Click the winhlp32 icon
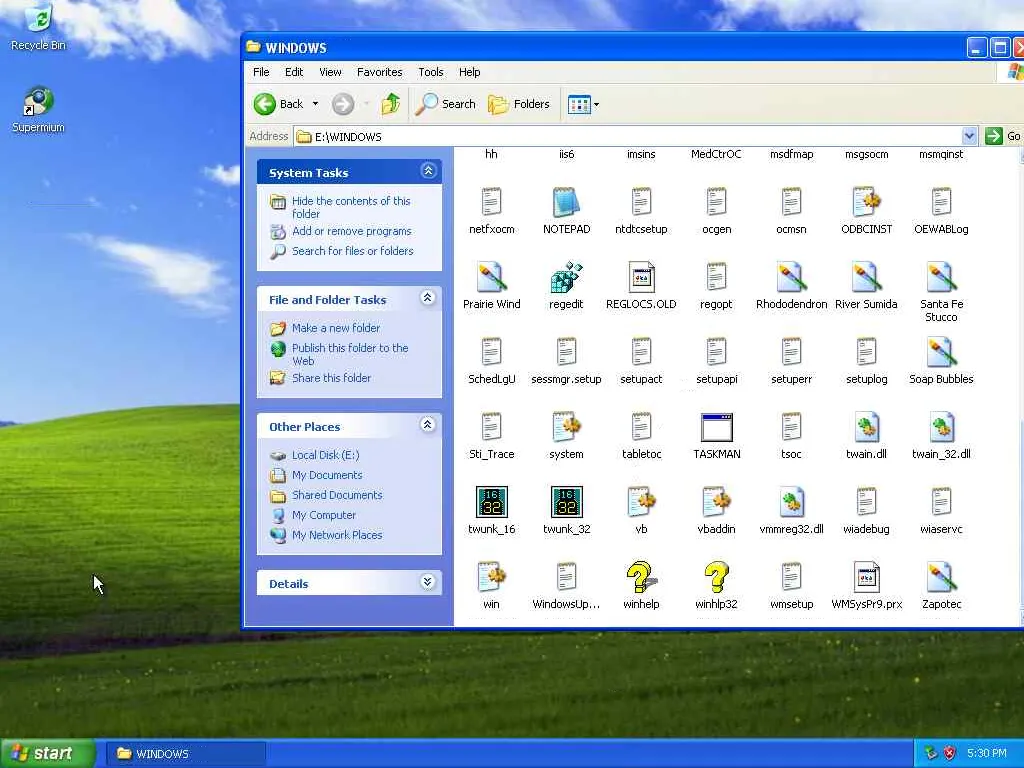This screenshot has width=1024, height=768. 716,577
